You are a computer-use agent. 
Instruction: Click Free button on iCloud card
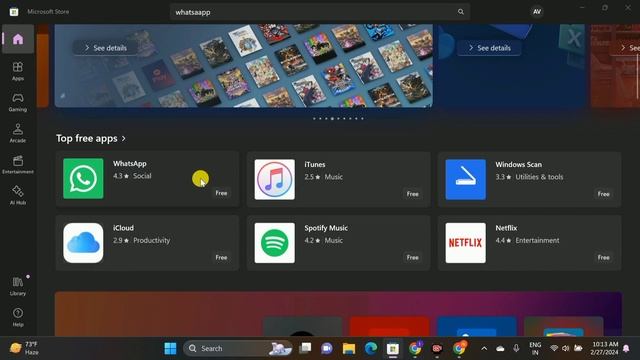[x=221, y=258]
